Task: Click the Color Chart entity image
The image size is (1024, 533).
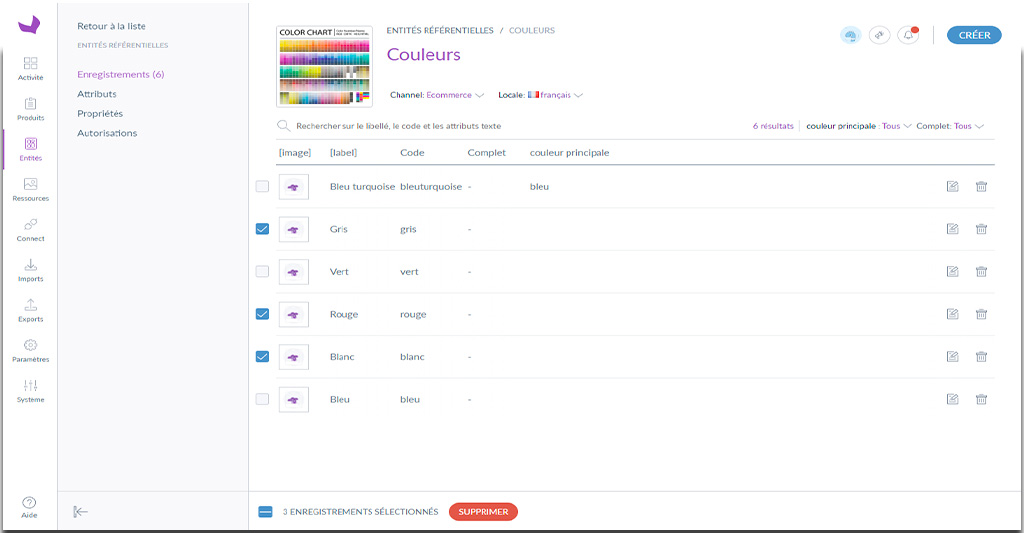Action: (x=325, y=67)
